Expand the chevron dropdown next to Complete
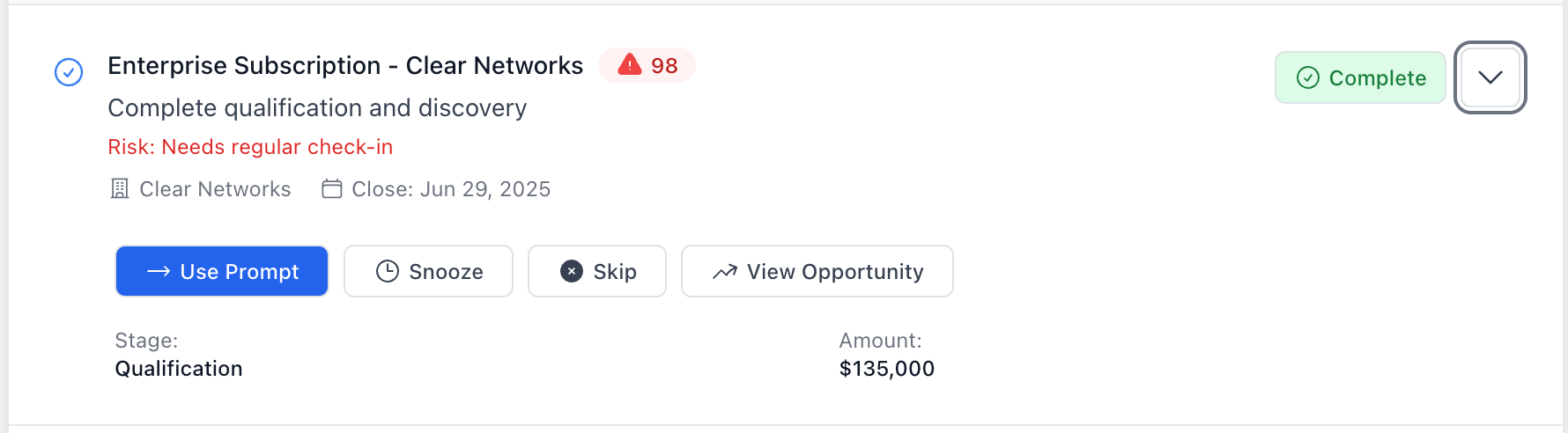Image resolution: width=1568 pixels, height=433 pixels. (x=1490, y=77)
